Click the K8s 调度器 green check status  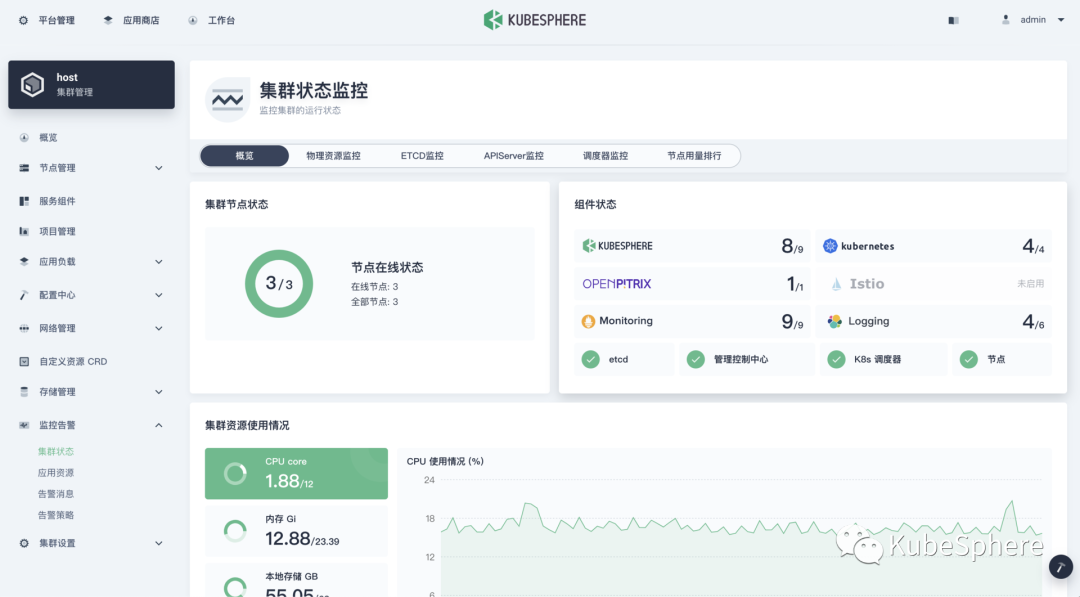(836, 359)
